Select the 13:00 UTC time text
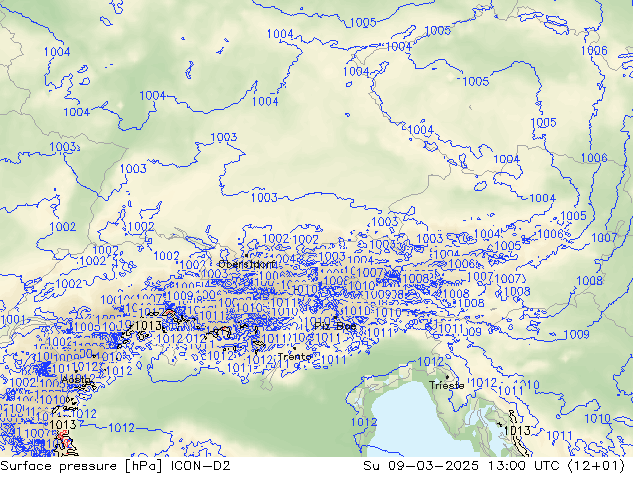 [524, 466]
